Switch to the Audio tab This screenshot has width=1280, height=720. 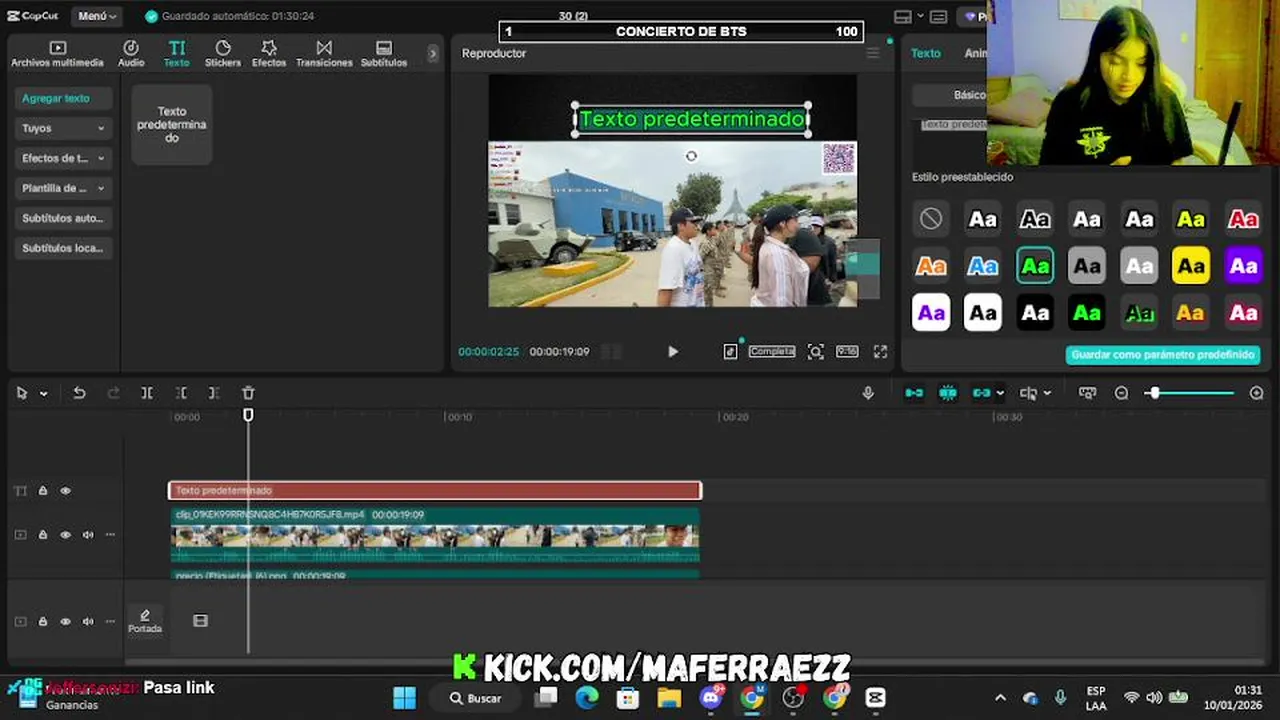coord(131,54)
